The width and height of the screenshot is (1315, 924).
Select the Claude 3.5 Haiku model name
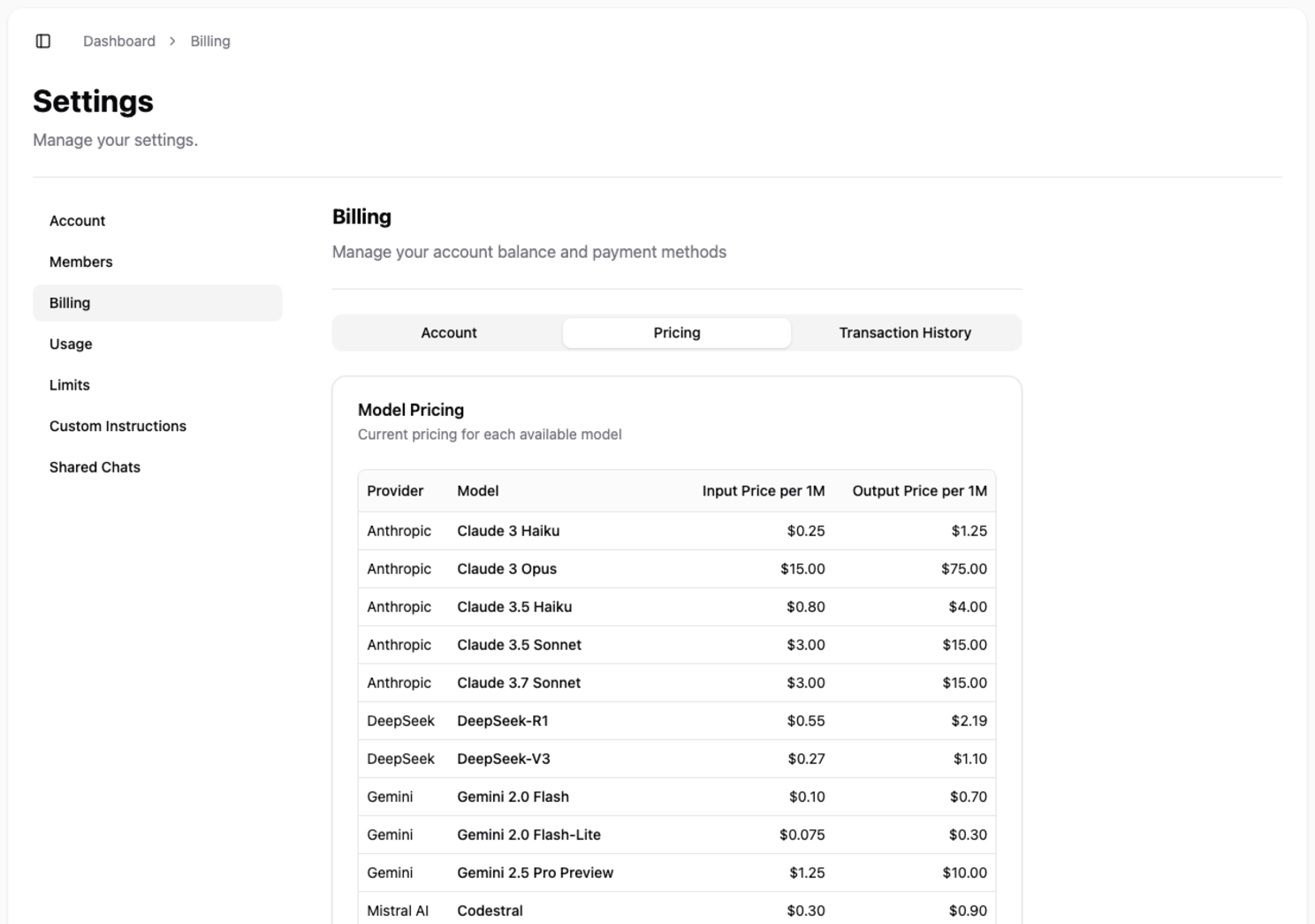click(x=514, y=607)
